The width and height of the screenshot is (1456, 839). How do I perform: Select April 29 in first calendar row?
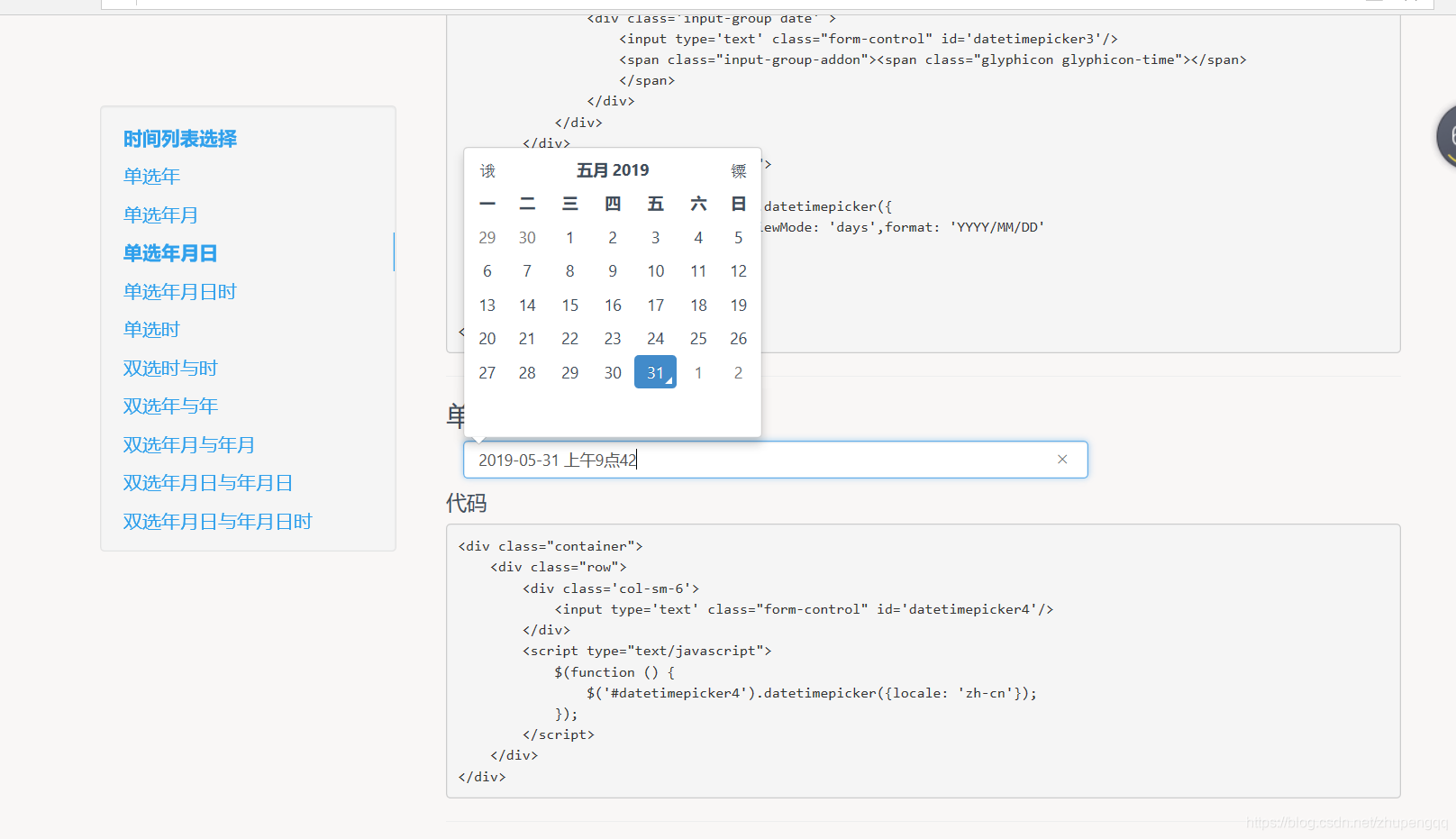pyautogui.click(x=487, y=238)
